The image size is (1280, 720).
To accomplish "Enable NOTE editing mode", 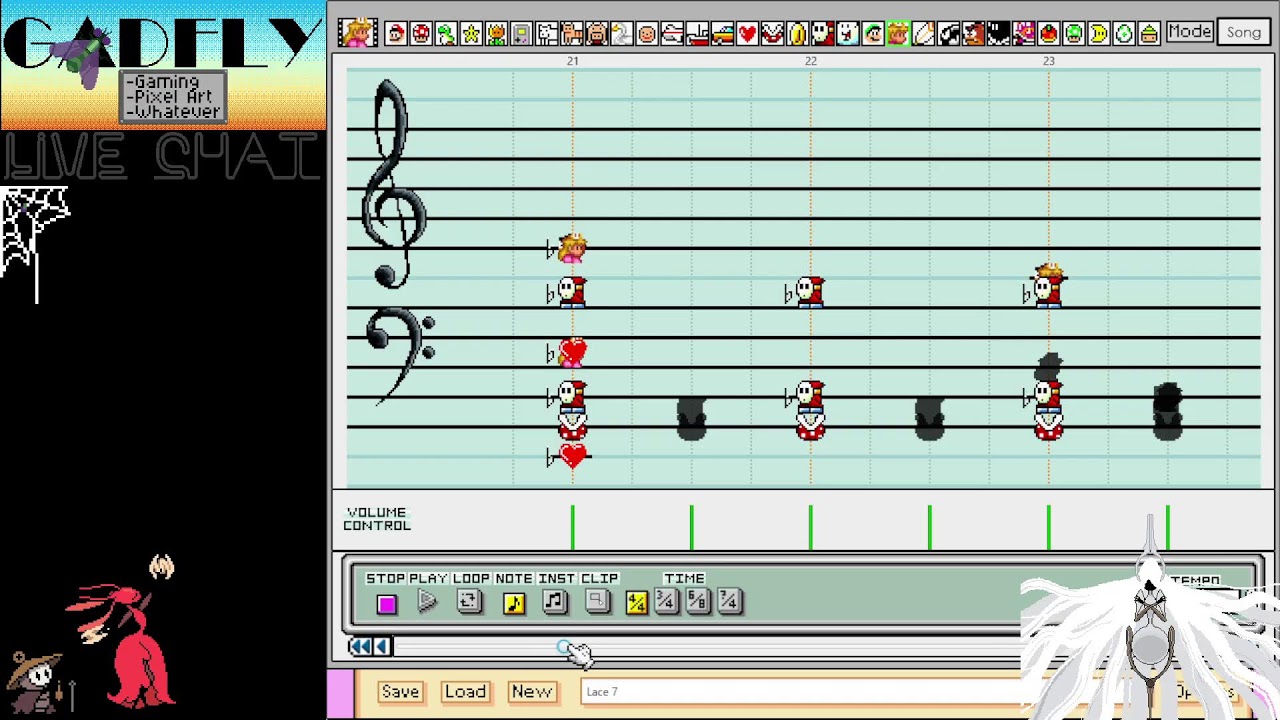I will [513, 602].
